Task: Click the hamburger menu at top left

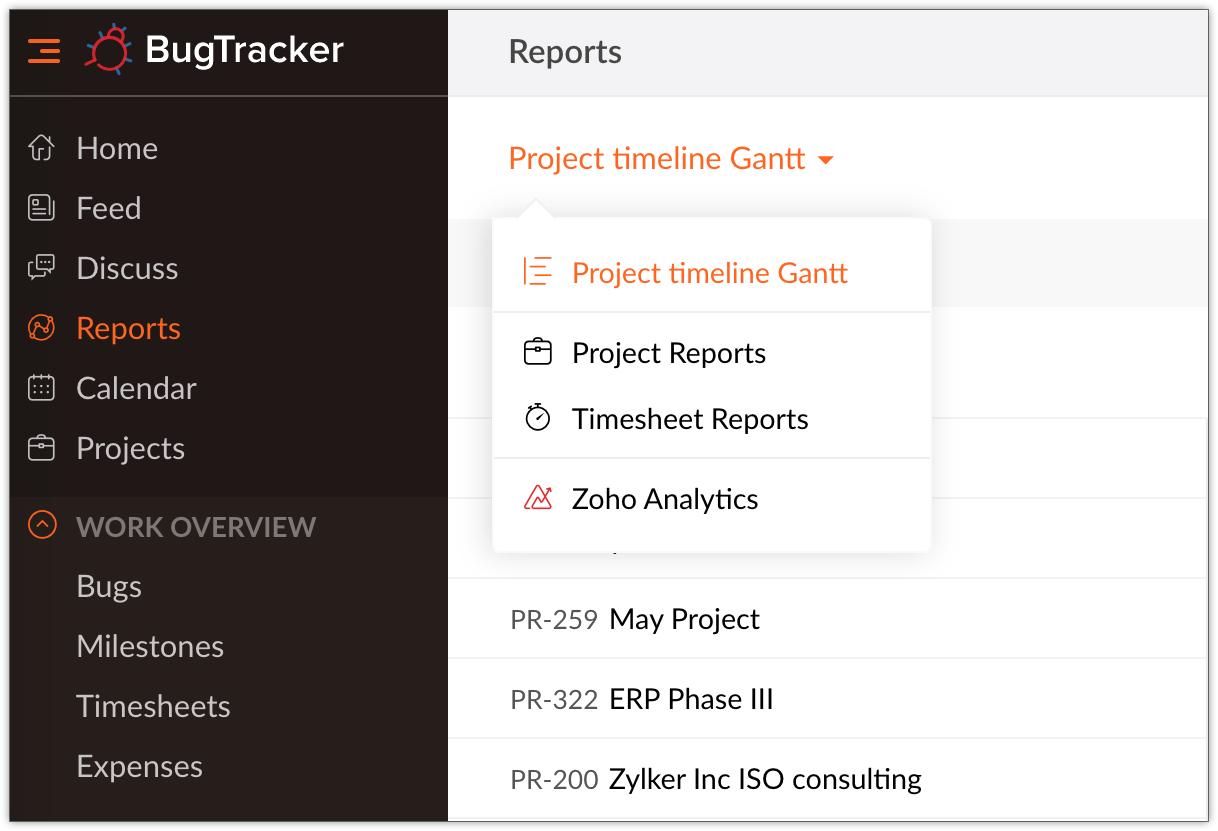Action: (x=44, y=50)
